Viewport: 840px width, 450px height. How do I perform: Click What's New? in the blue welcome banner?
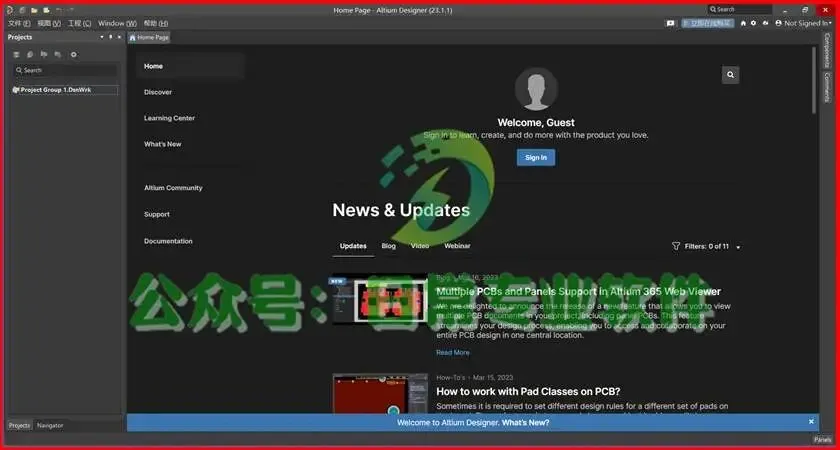pyautogui.click(x=526, y=423)
